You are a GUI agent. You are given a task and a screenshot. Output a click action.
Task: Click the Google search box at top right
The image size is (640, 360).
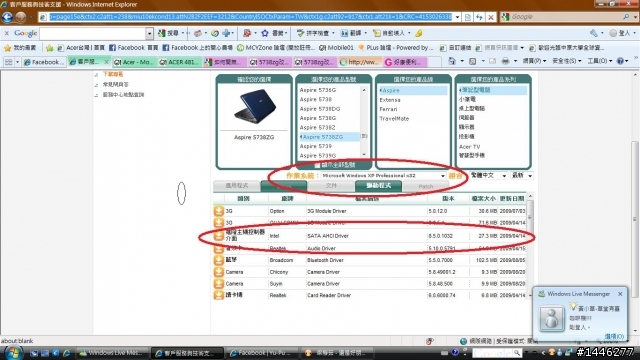[566, 17]
